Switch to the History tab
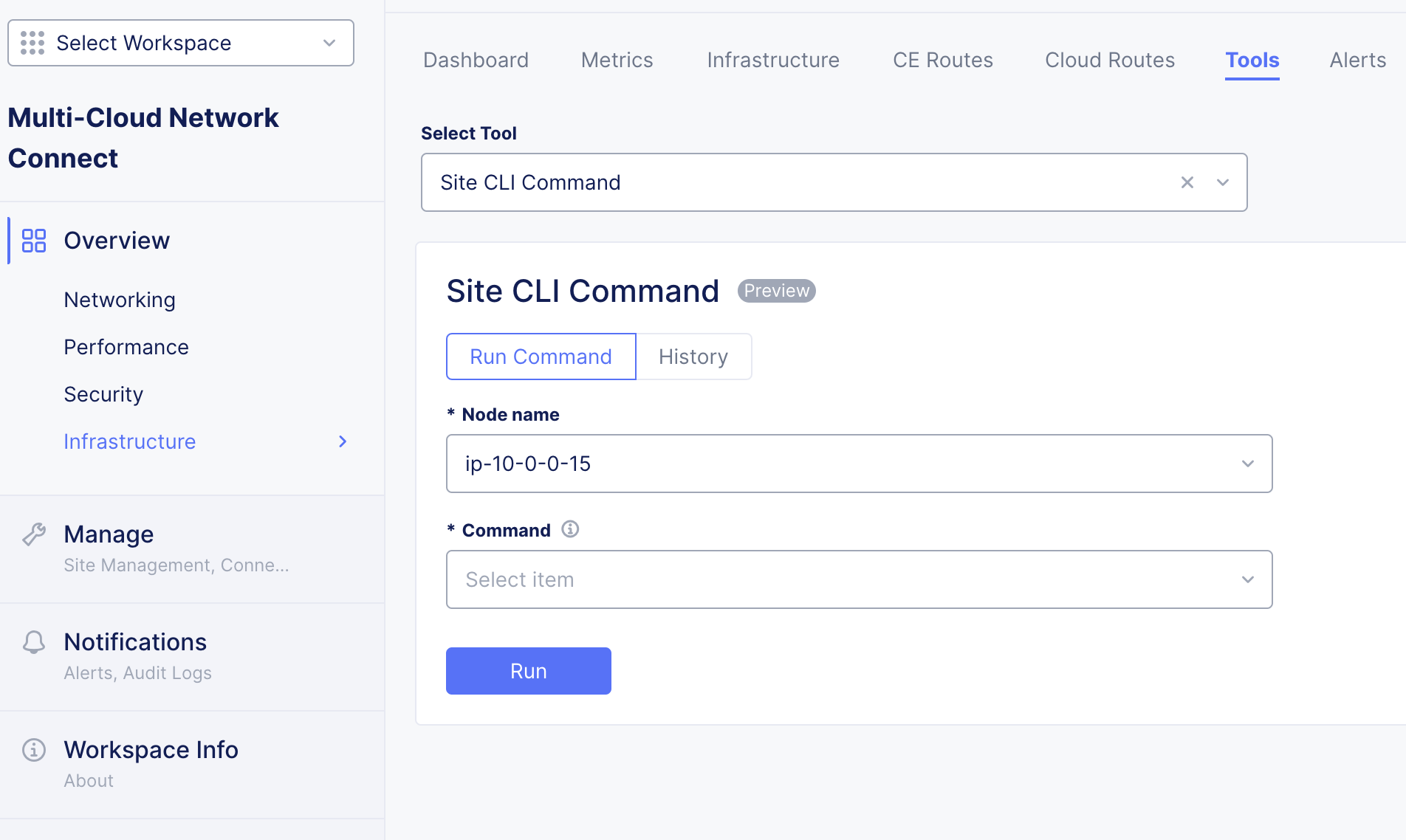The image size is (1406, 840). 693,357
